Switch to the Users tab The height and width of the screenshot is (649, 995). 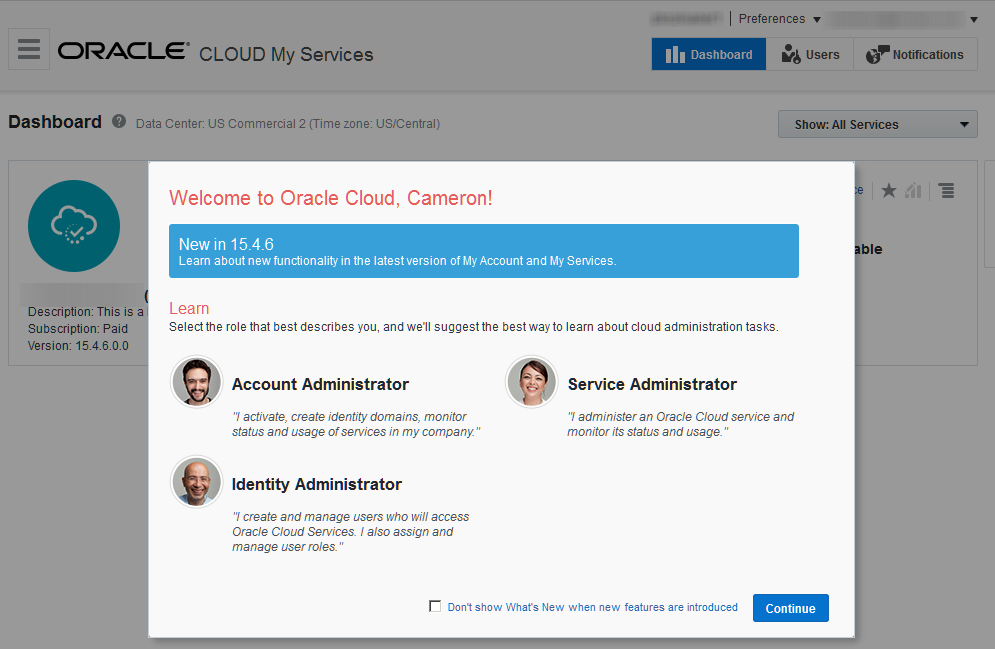coord(810,55)
